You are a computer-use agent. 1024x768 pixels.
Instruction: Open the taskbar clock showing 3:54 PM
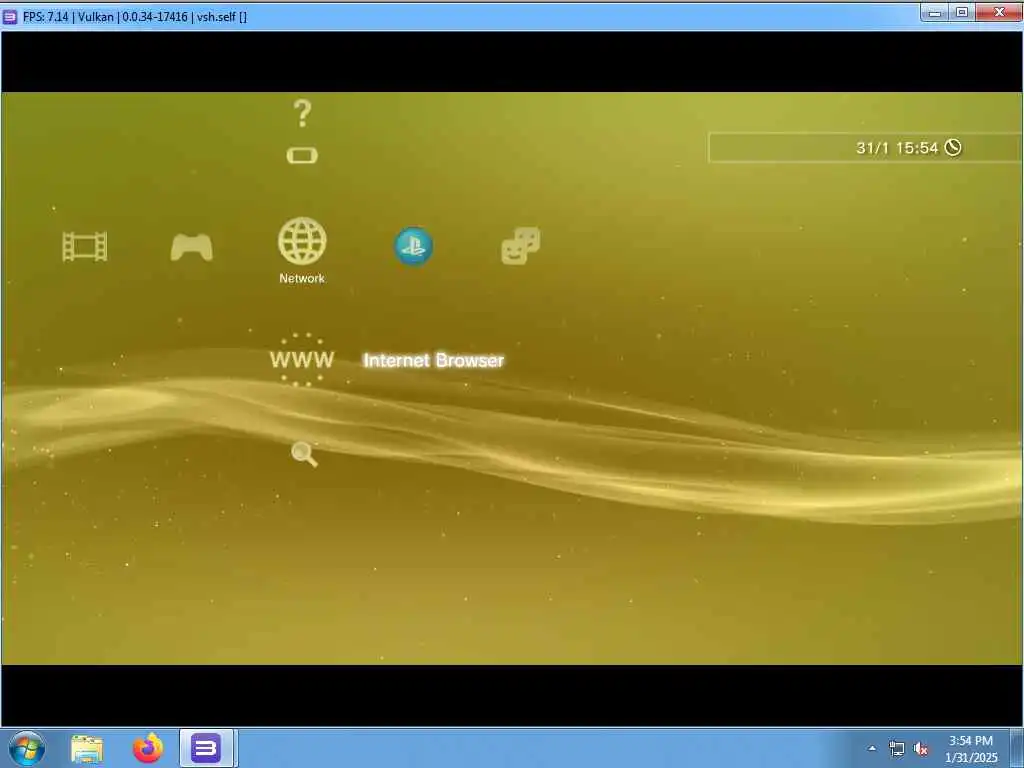[x=971, y=749]
